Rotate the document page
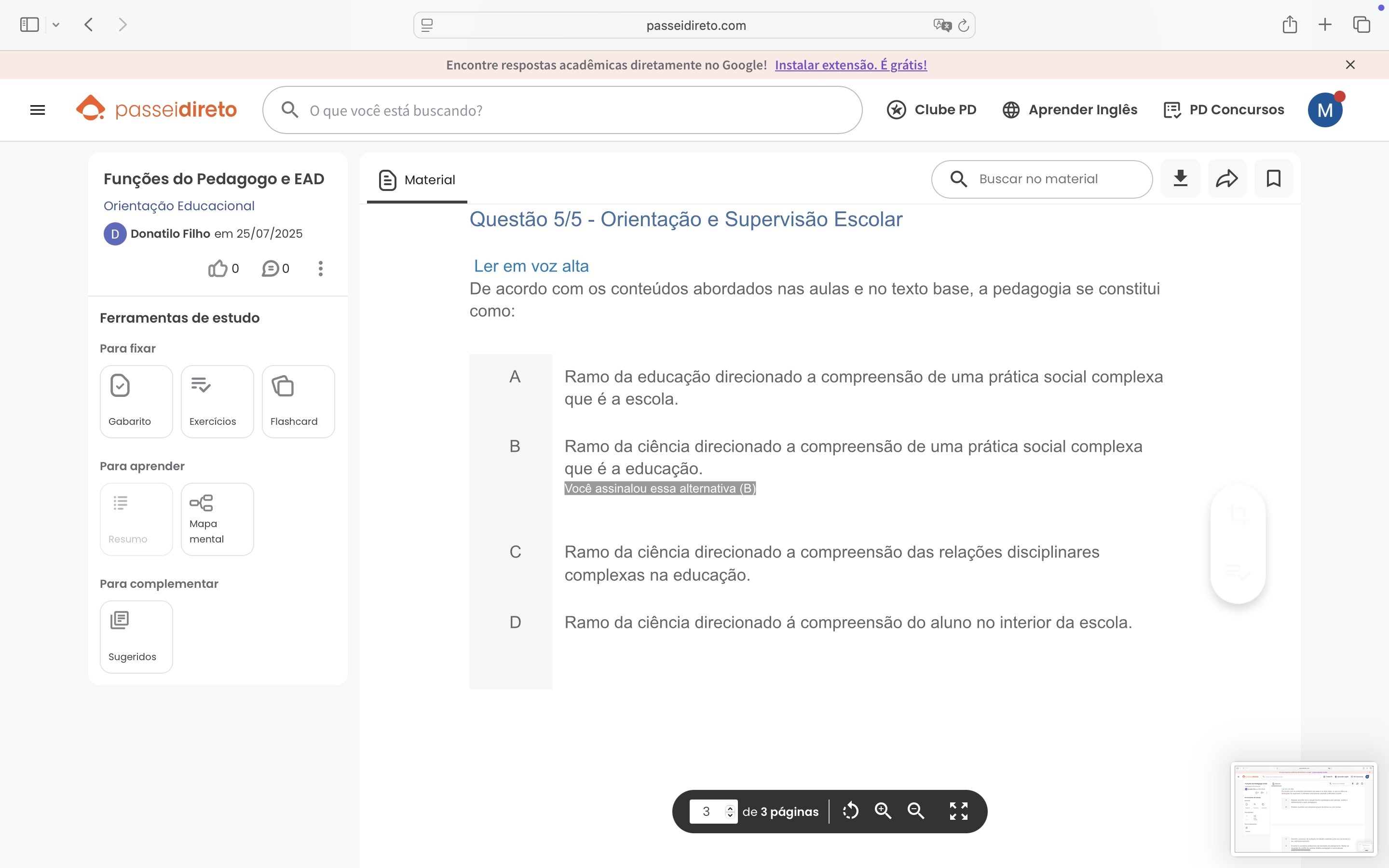Image resolution: width=1389 pixels, height=868 pixels. (x=850, y=811)
